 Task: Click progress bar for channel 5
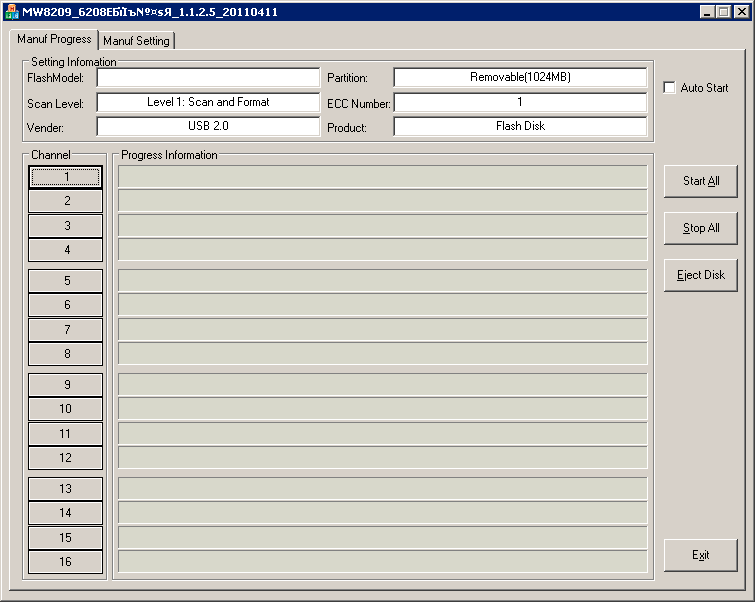tap(383, 281)
